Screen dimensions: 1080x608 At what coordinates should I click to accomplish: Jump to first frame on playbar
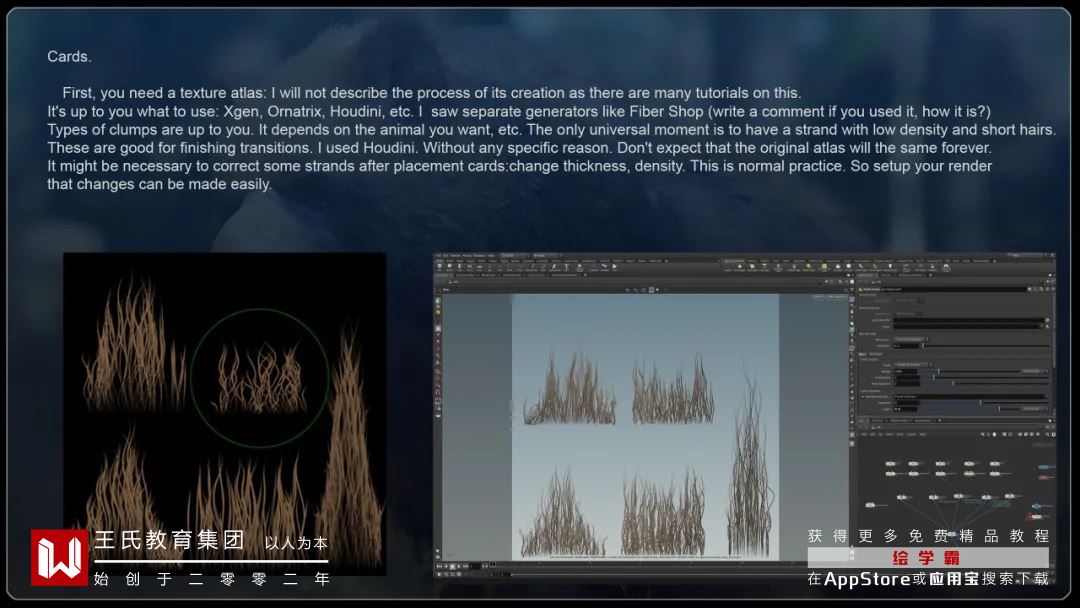tap(439, 566)
